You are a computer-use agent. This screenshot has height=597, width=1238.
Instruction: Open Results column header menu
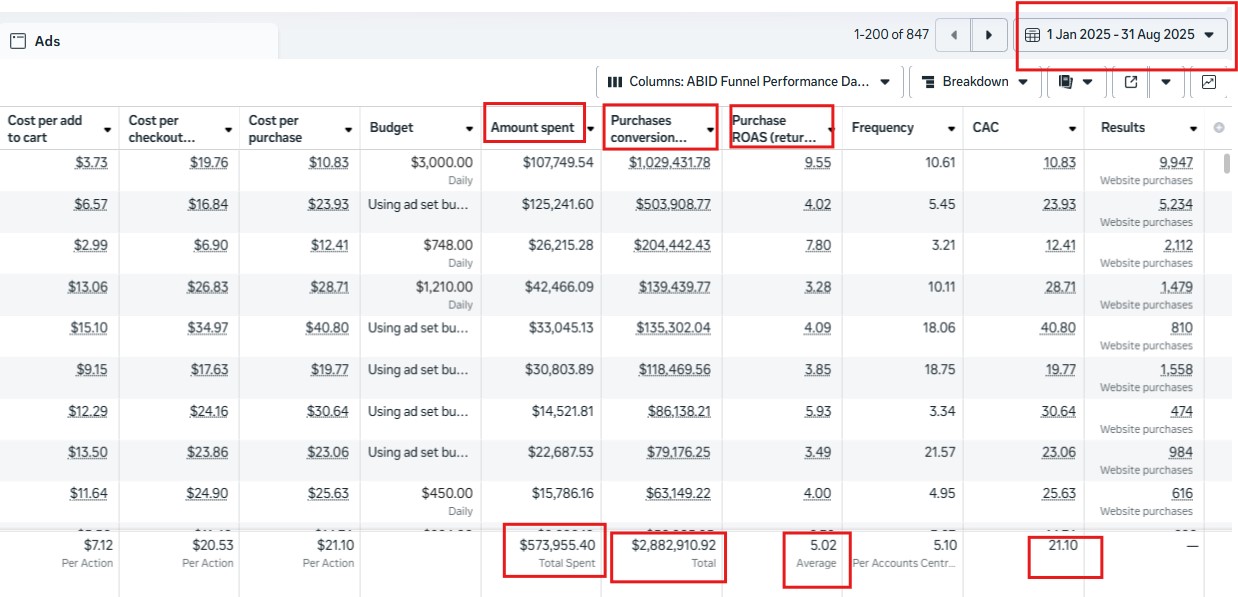click(x=1193, y=129)
